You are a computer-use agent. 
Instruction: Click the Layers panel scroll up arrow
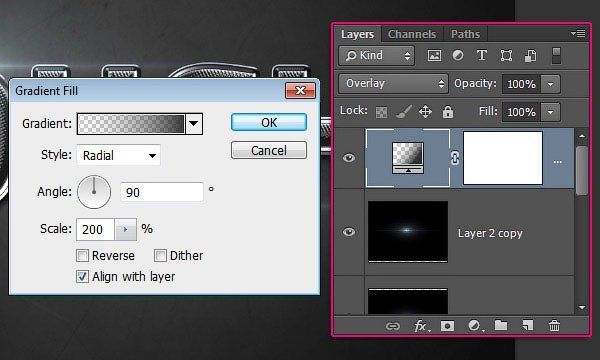582,136
